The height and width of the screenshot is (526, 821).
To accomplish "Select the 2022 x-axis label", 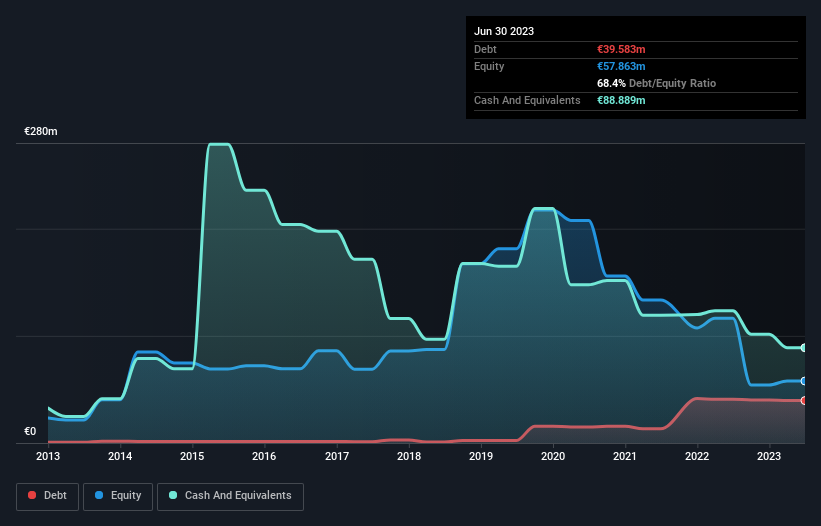I will point(697,457).
